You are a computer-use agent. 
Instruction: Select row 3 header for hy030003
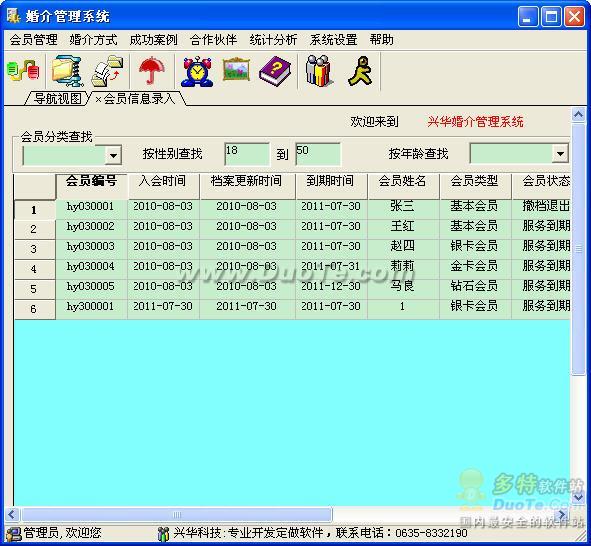pos(34,249)
